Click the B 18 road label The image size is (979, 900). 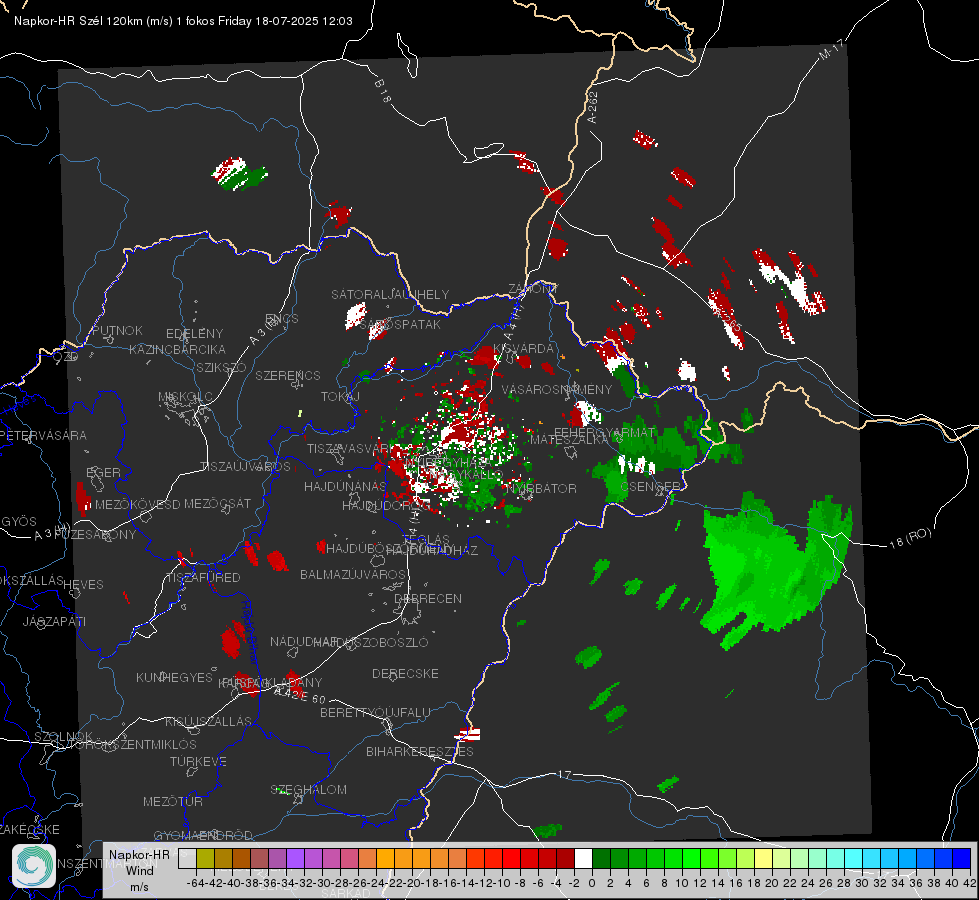pyautogui.click(x=383, y=91)
